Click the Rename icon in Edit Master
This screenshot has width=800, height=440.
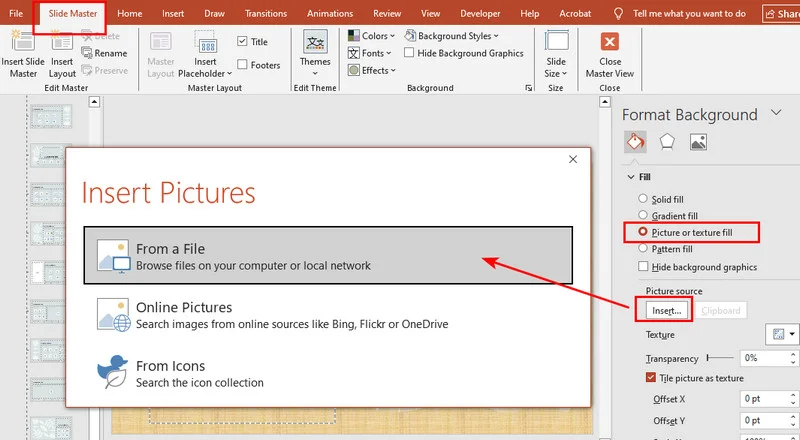(x=87, y=53)
